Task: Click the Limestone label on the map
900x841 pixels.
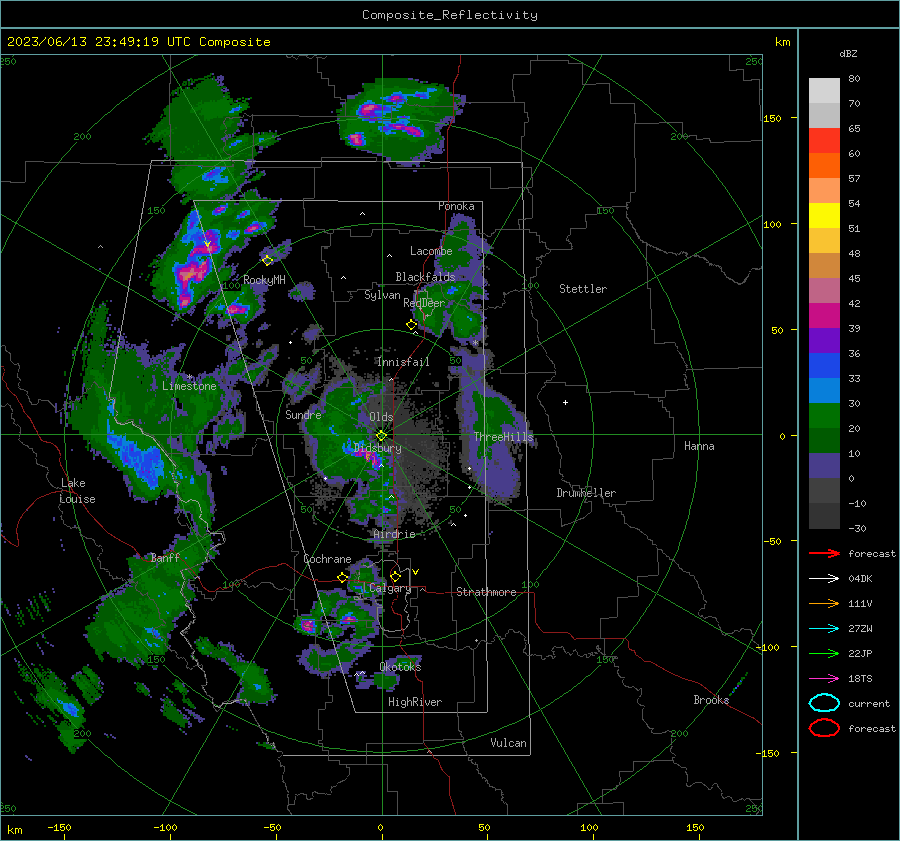Action: pos(189,386)
